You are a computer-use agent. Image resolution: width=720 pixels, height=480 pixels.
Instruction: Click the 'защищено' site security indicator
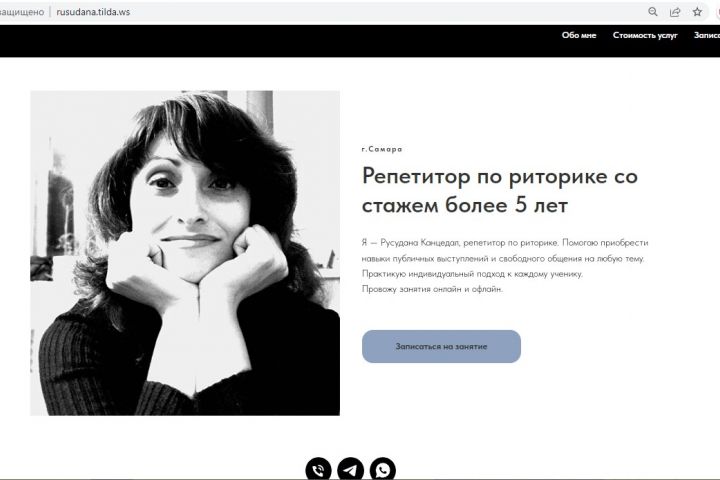point(22,12)
